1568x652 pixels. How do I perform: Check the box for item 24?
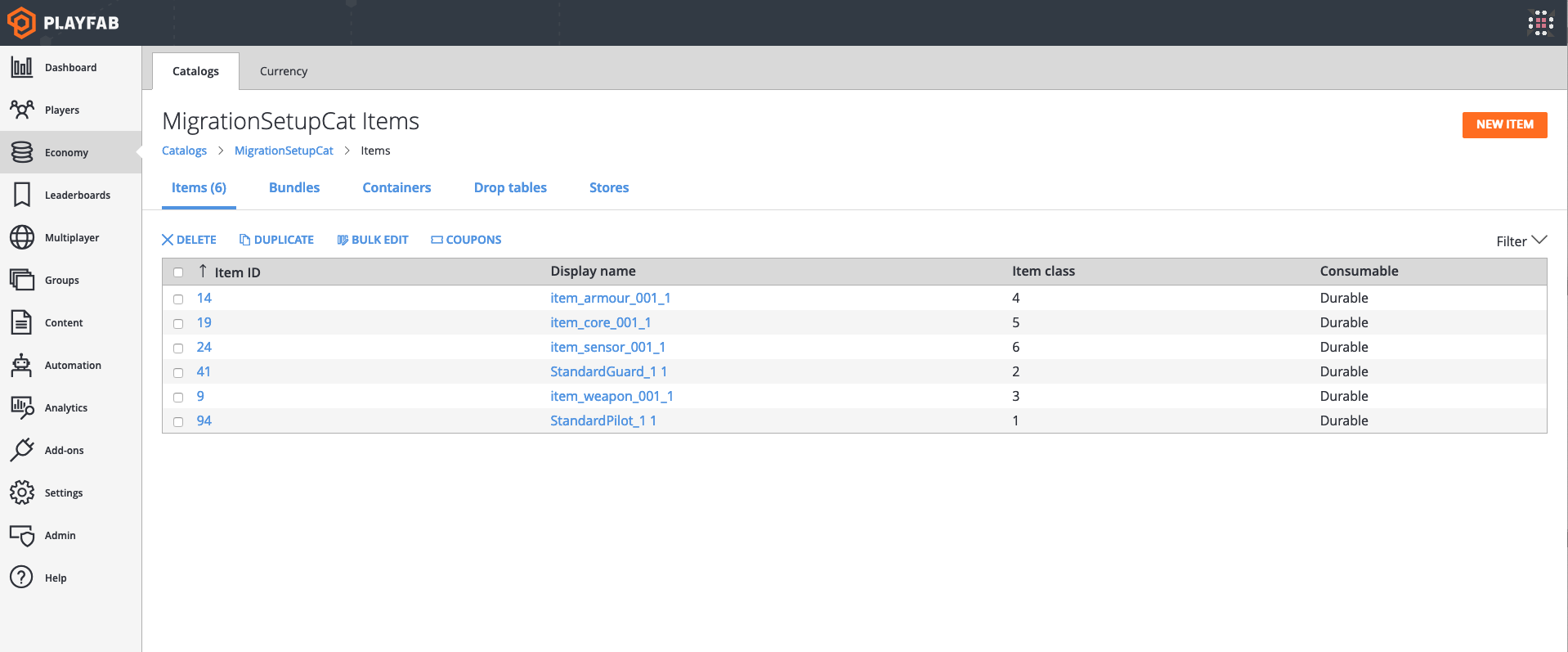pos(178,348)
